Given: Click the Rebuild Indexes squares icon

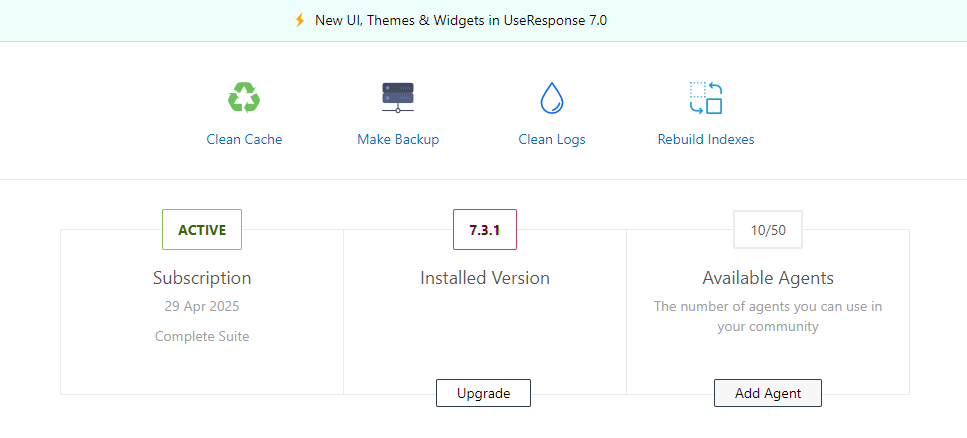Looking at the screenshot, I should click(x=706, y=98).
